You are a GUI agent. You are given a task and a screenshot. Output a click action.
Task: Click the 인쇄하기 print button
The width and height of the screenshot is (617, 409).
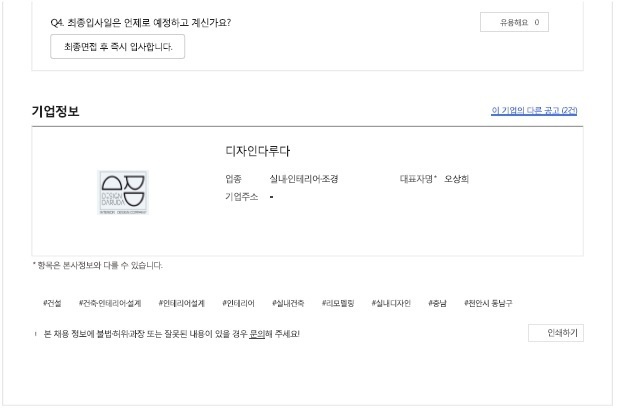point(556,333)
